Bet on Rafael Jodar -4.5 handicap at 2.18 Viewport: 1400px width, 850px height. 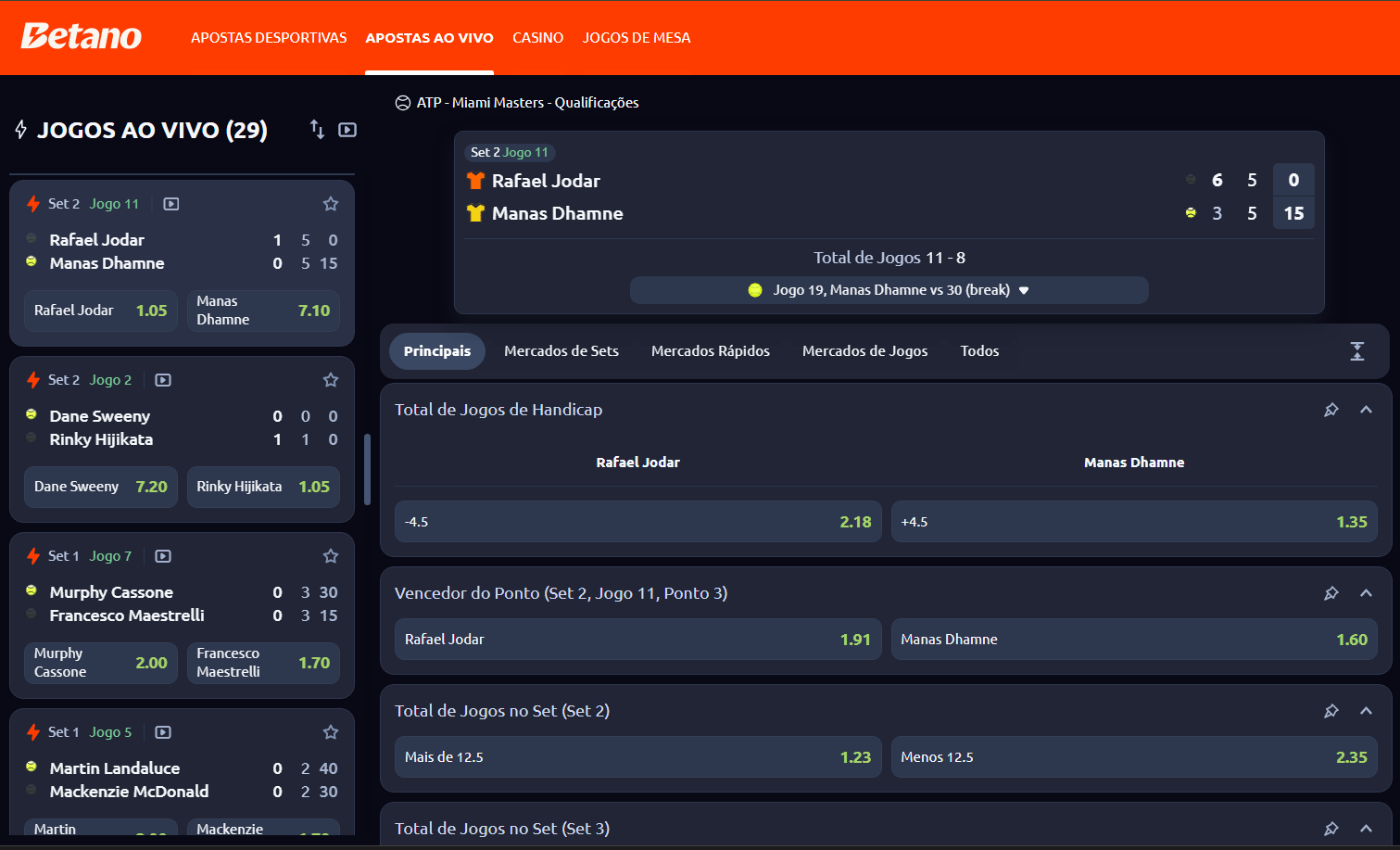(637, 522)
